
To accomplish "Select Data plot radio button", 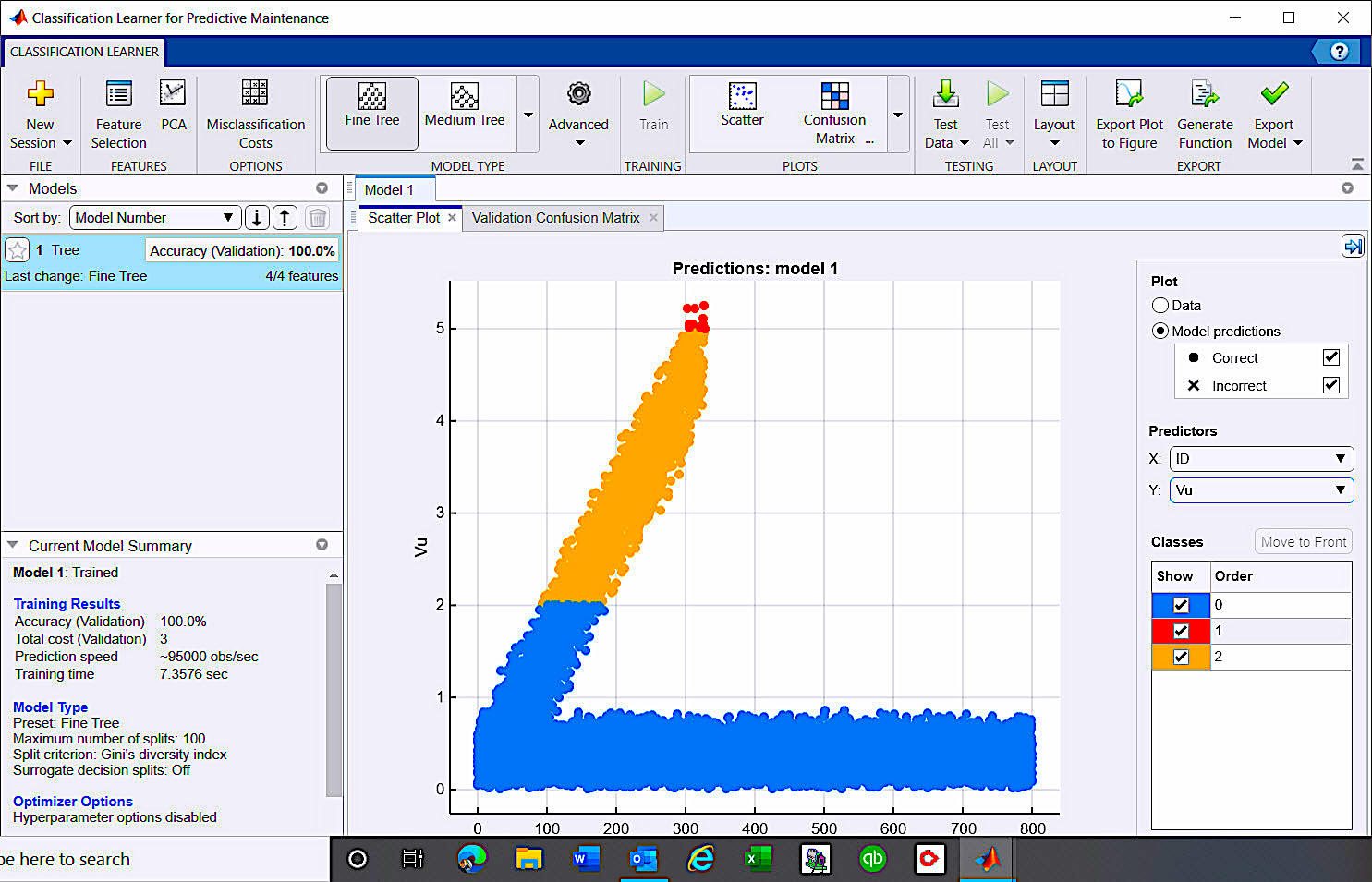I will point(1160,306).
